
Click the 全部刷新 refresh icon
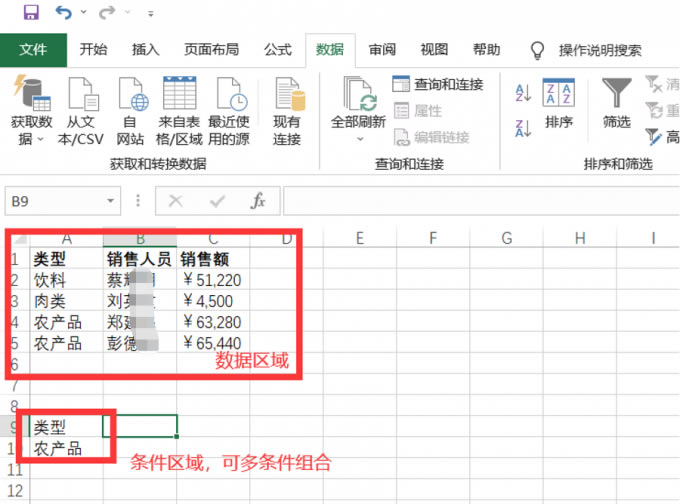tap(359, 93)
